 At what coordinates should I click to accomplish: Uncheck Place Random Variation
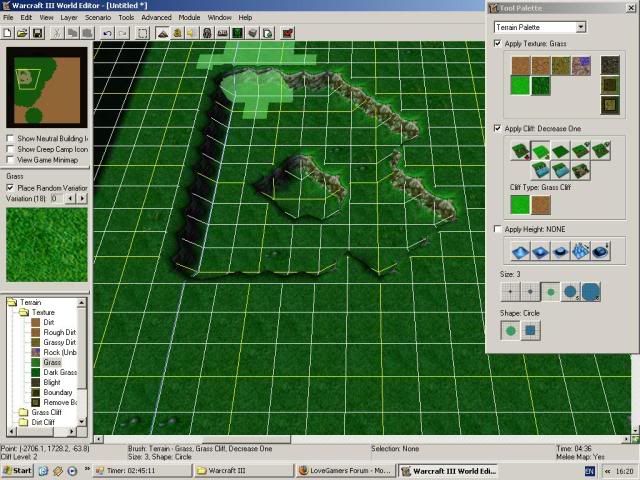(10, 188)
